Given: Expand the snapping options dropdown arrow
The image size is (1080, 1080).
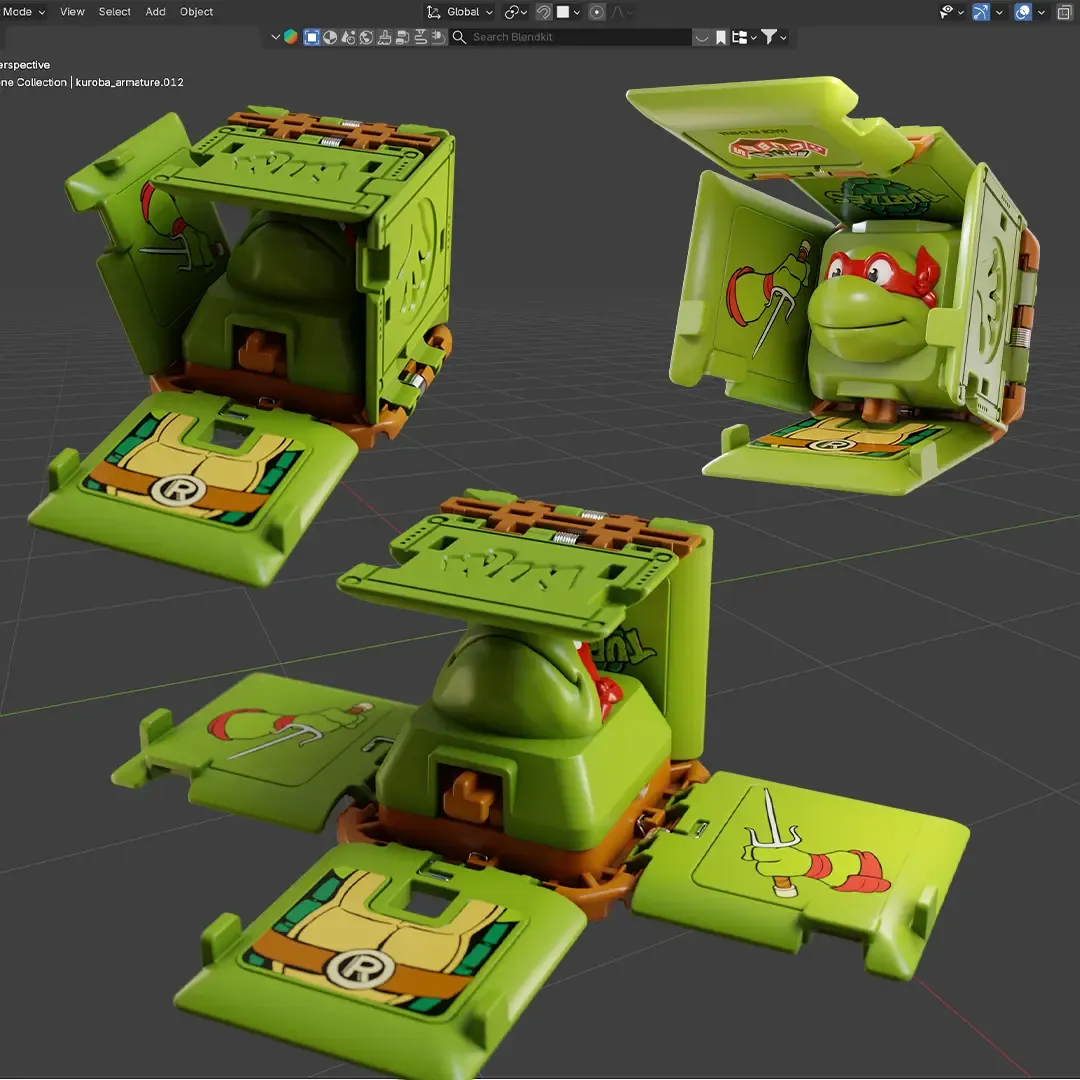Looking at the screenshot, I should (x=577, y=12).
